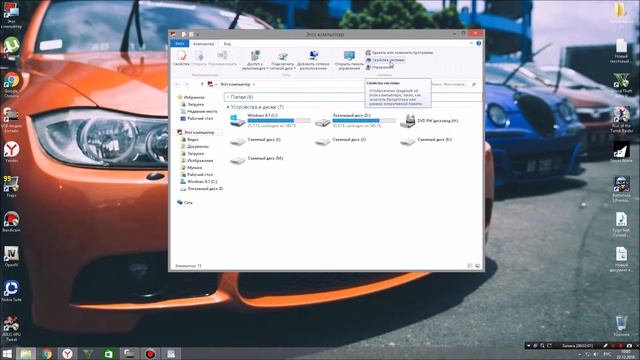The width and height of the screenshot is (640, 360).
Task: Open Chrome from the taskbar
Action: click(47, 353)
